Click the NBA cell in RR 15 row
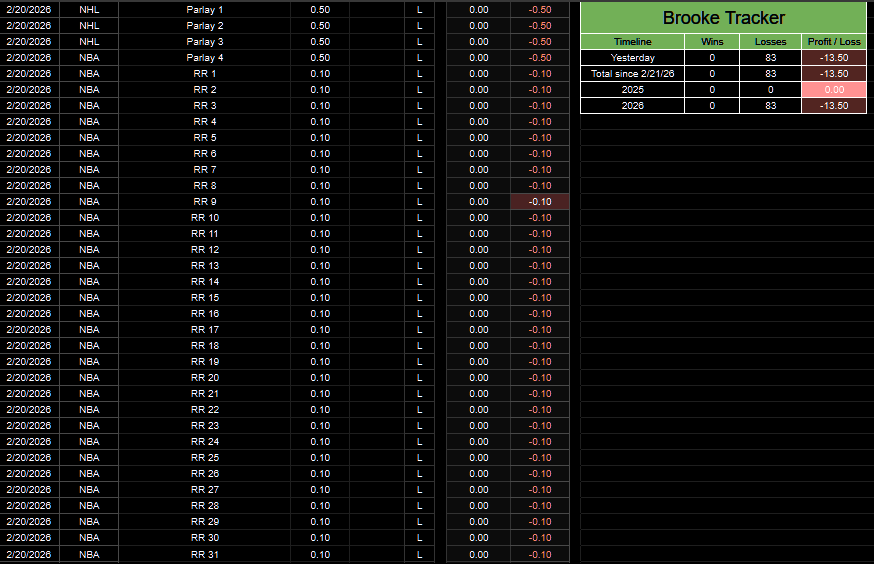 [x=89, y=298]
